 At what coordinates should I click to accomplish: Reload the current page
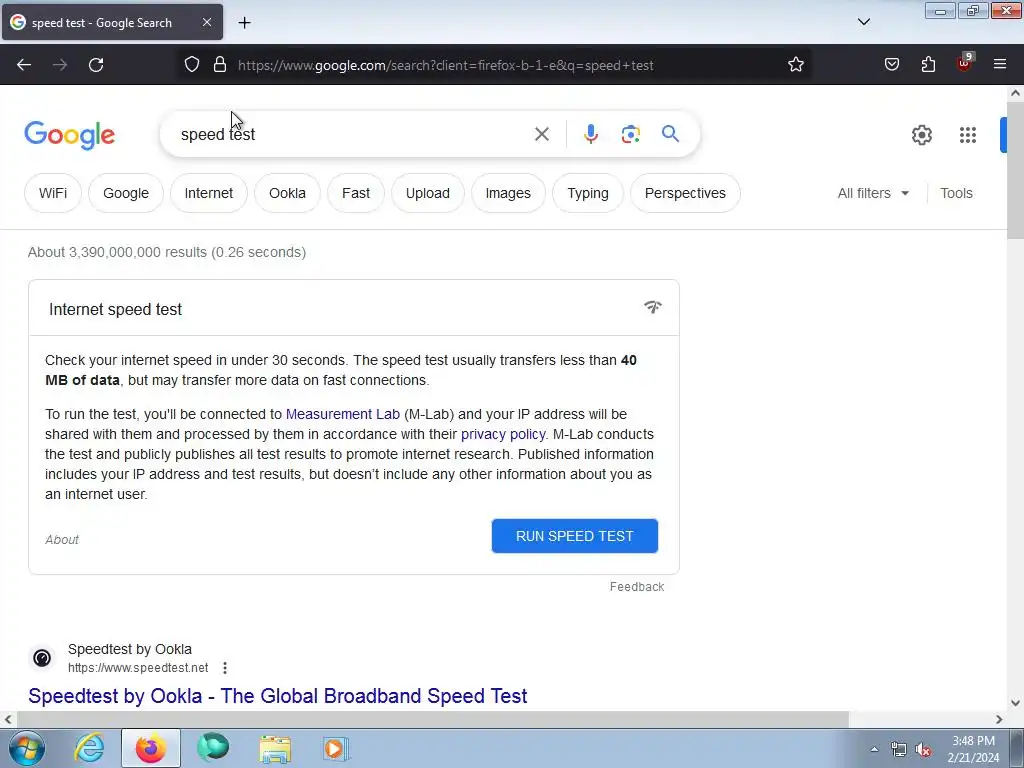pyautogui.click(x=96, y=65)
